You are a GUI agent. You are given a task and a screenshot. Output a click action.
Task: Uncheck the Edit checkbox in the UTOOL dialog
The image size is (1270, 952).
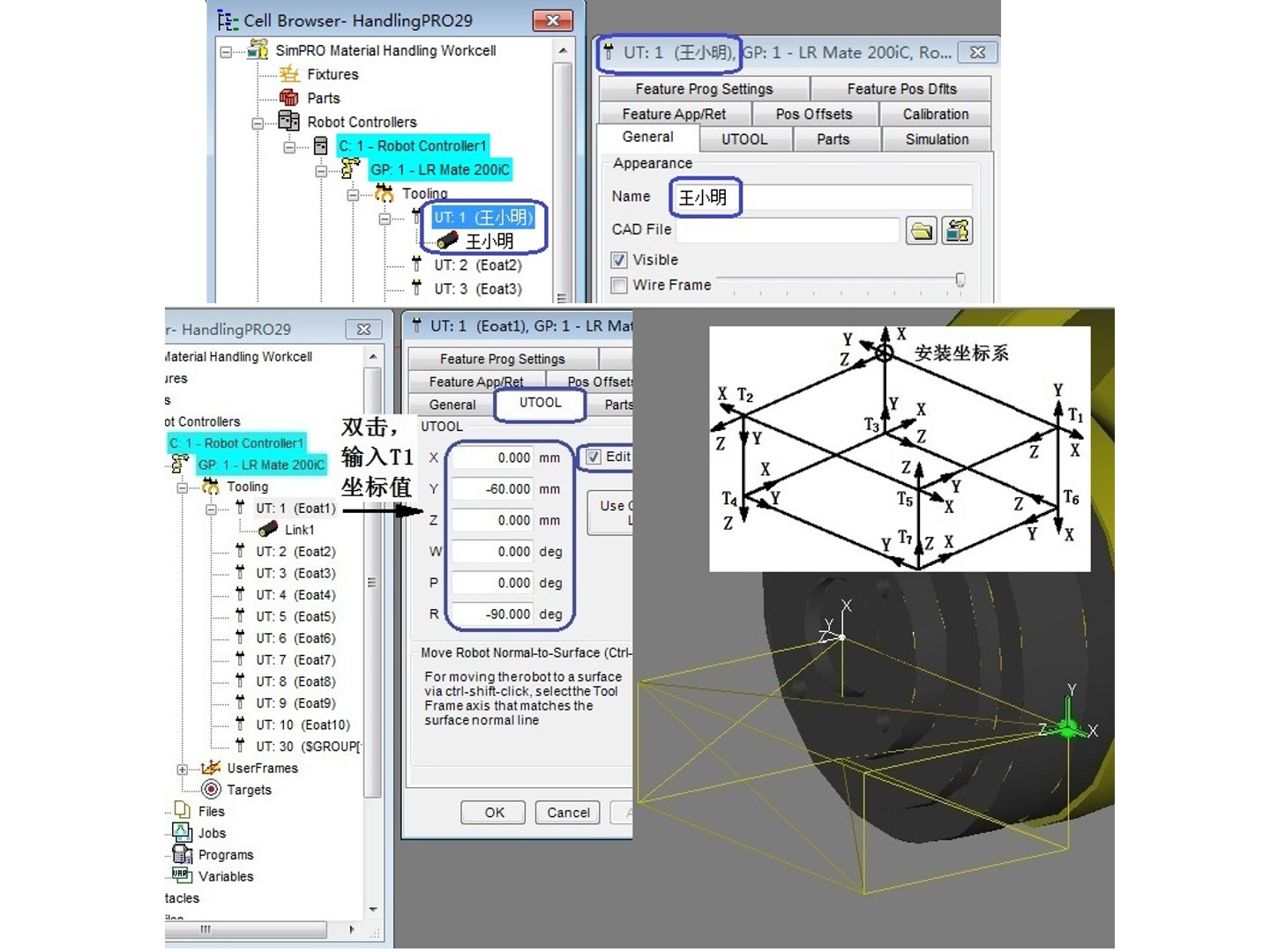point(594,457)
